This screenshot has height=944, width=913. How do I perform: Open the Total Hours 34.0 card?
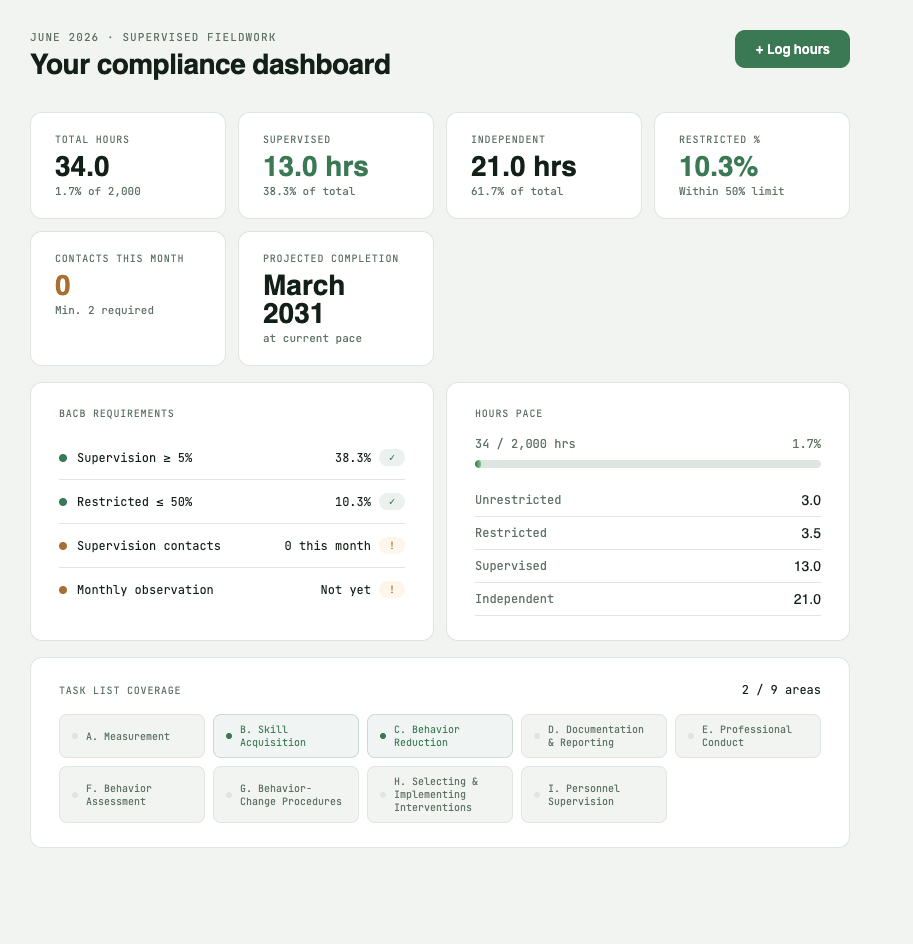(x=128, y=166)
